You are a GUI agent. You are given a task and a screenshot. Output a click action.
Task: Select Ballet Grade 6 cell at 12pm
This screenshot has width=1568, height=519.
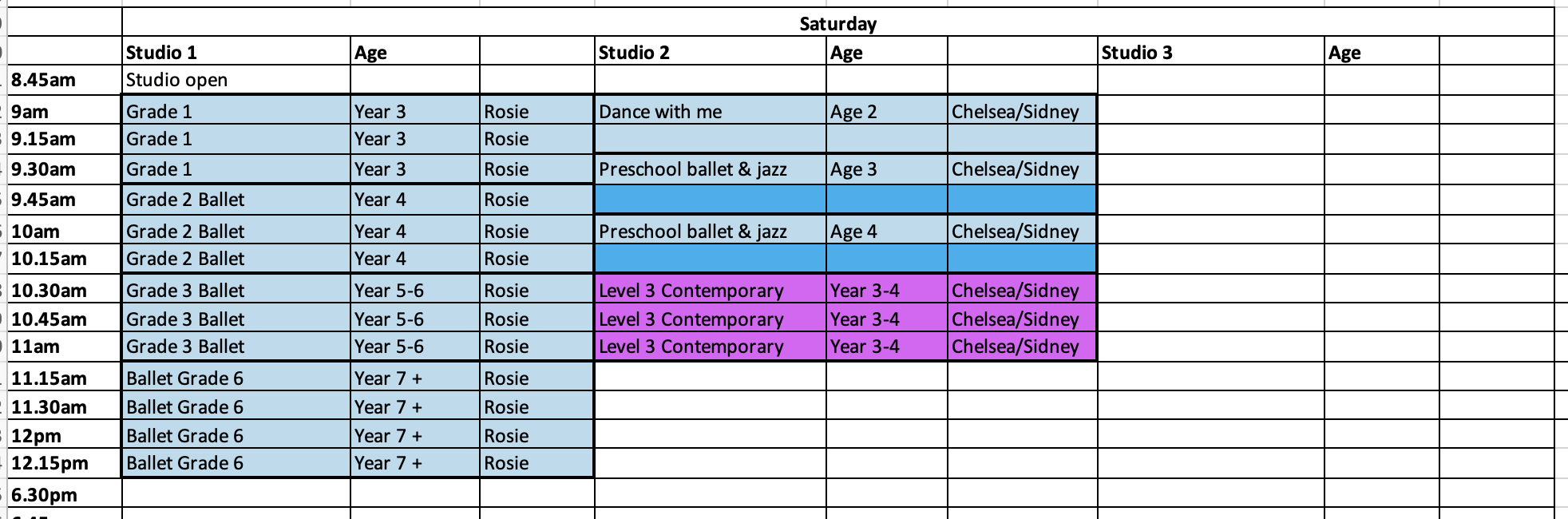tap(236, 434)
